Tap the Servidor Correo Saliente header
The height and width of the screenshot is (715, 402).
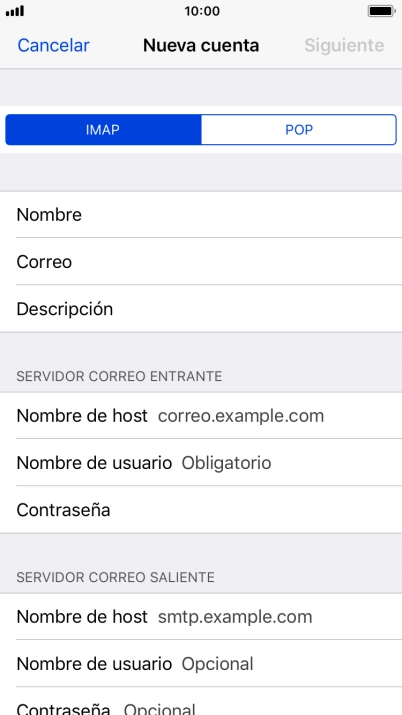(115, 577)
